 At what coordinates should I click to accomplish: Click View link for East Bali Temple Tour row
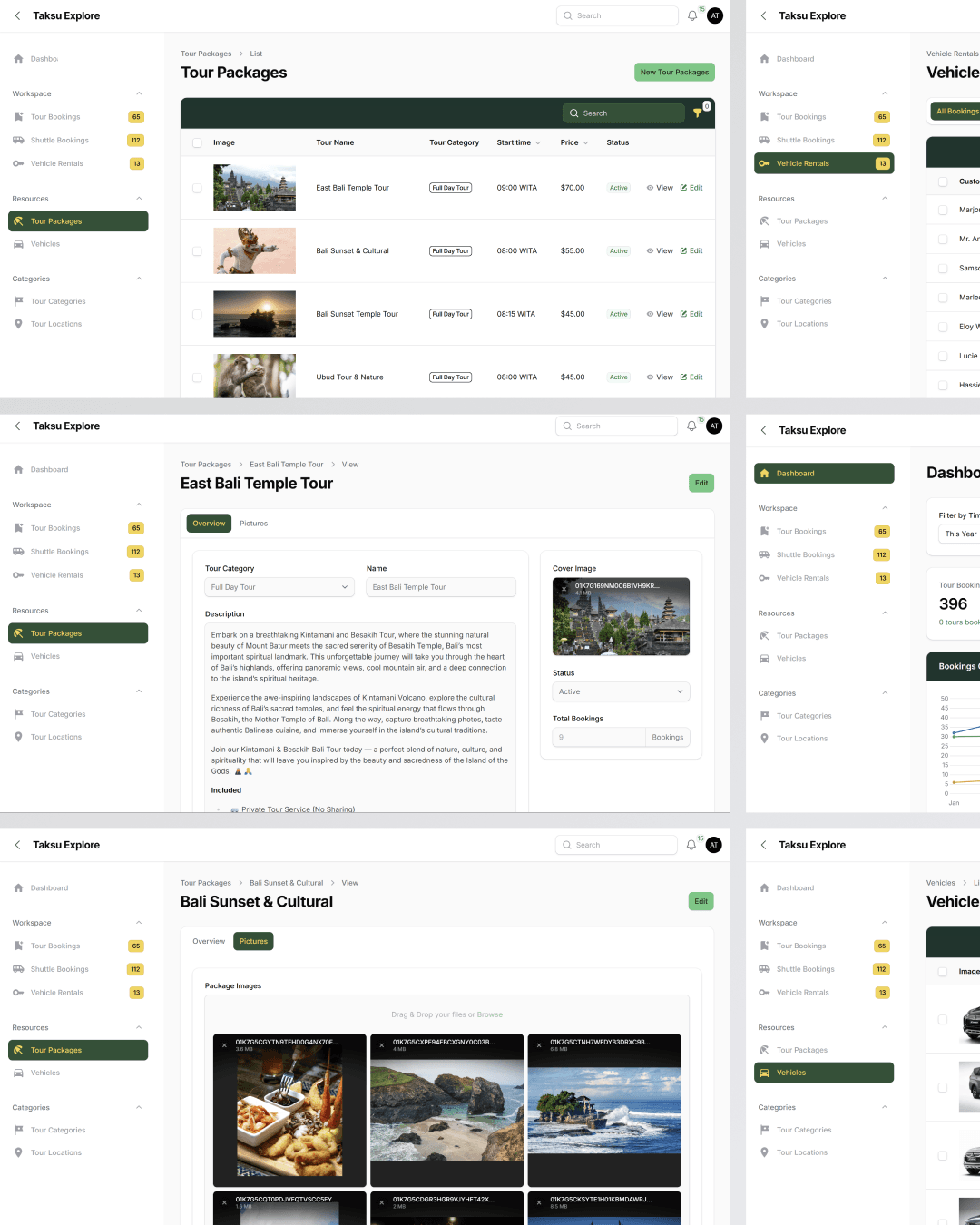tap(660, 188)
